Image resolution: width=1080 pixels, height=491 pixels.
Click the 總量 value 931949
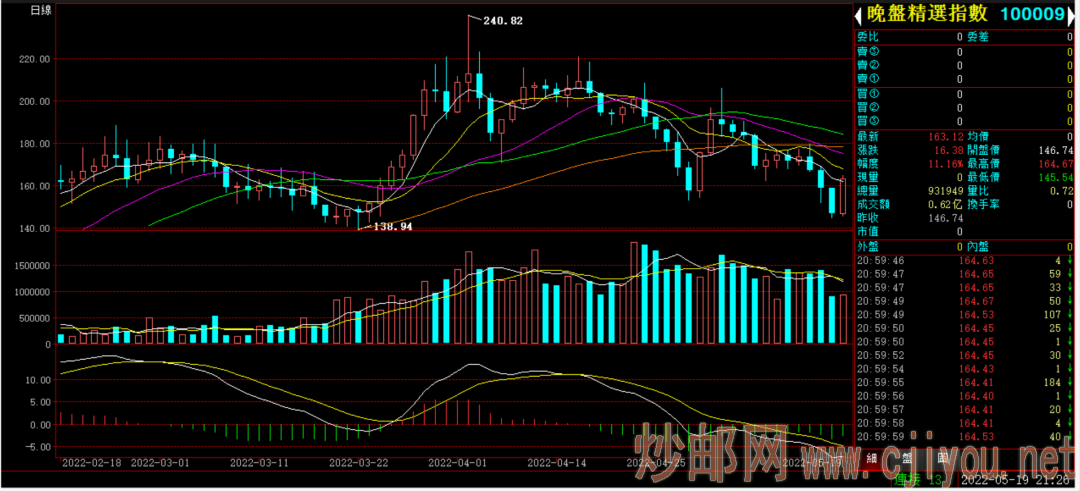tap(945, 190)
